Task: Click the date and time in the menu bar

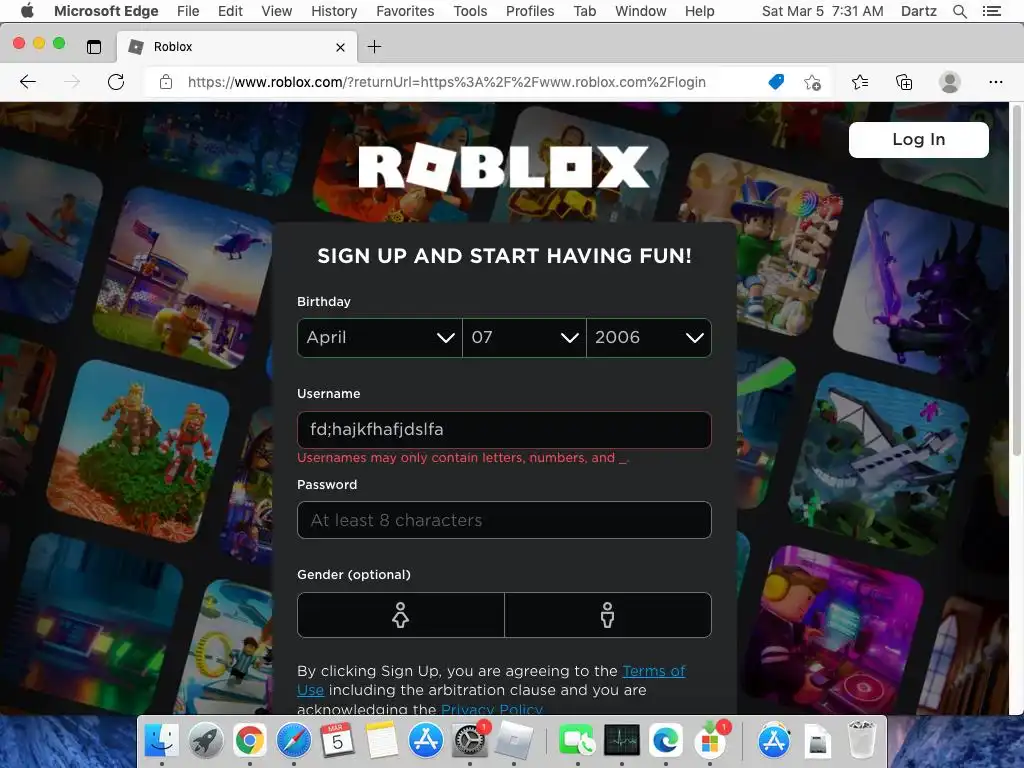Action: tap(822, 11)
